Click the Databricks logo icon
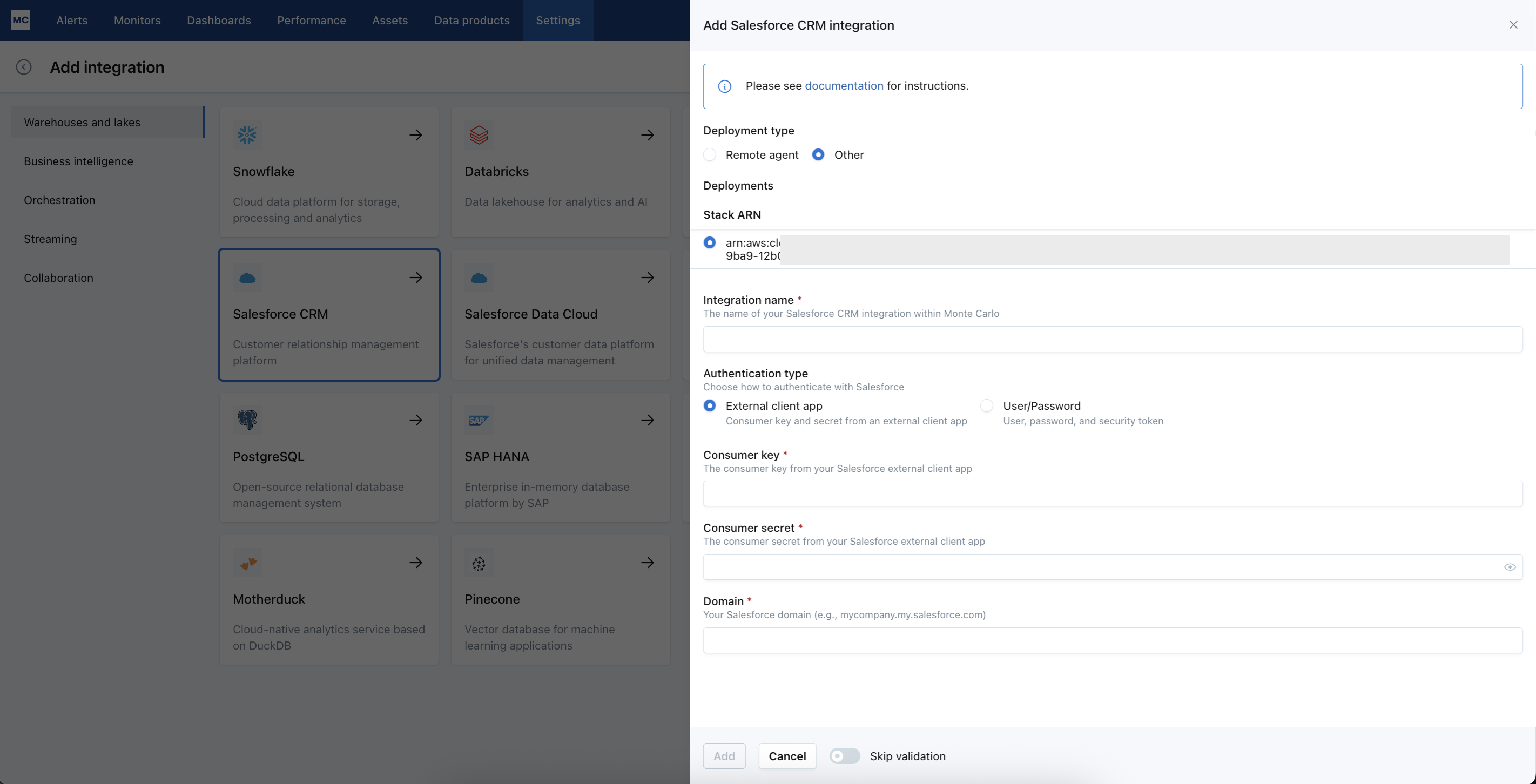This screenshot has width=1536, height=784. click(479, 135)
